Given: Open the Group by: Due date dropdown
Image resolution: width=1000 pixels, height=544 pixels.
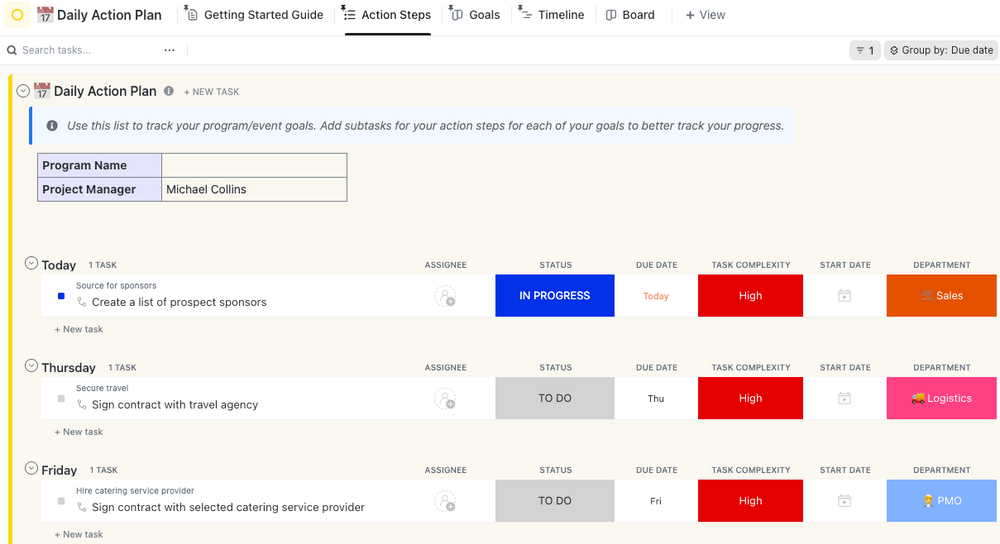Looking at the screenshot, I should pos(940,50).
